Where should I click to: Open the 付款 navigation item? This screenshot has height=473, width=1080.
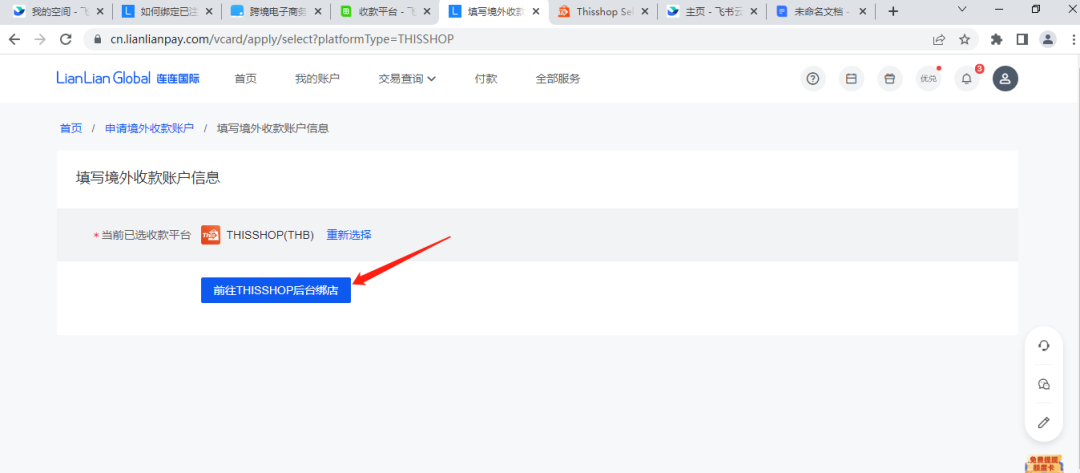(486, 78)
